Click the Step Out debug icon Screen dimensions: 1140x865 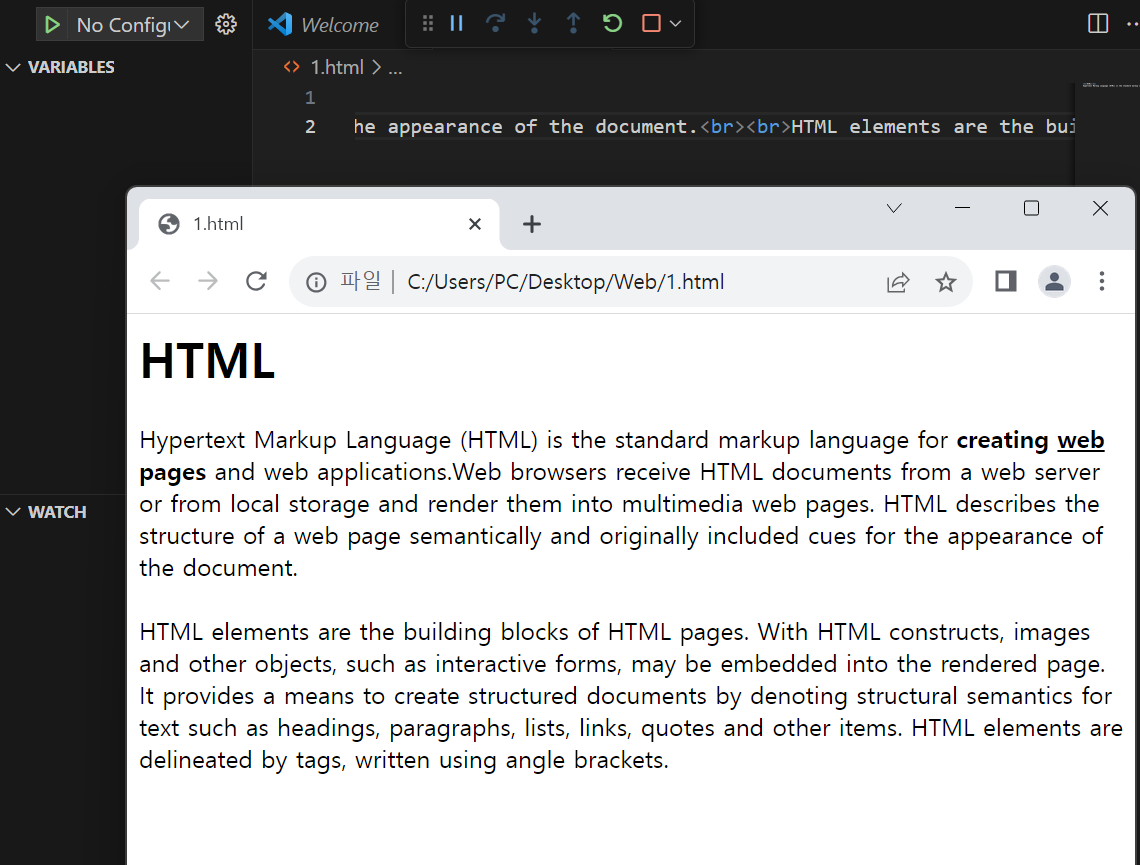point(572,23)
